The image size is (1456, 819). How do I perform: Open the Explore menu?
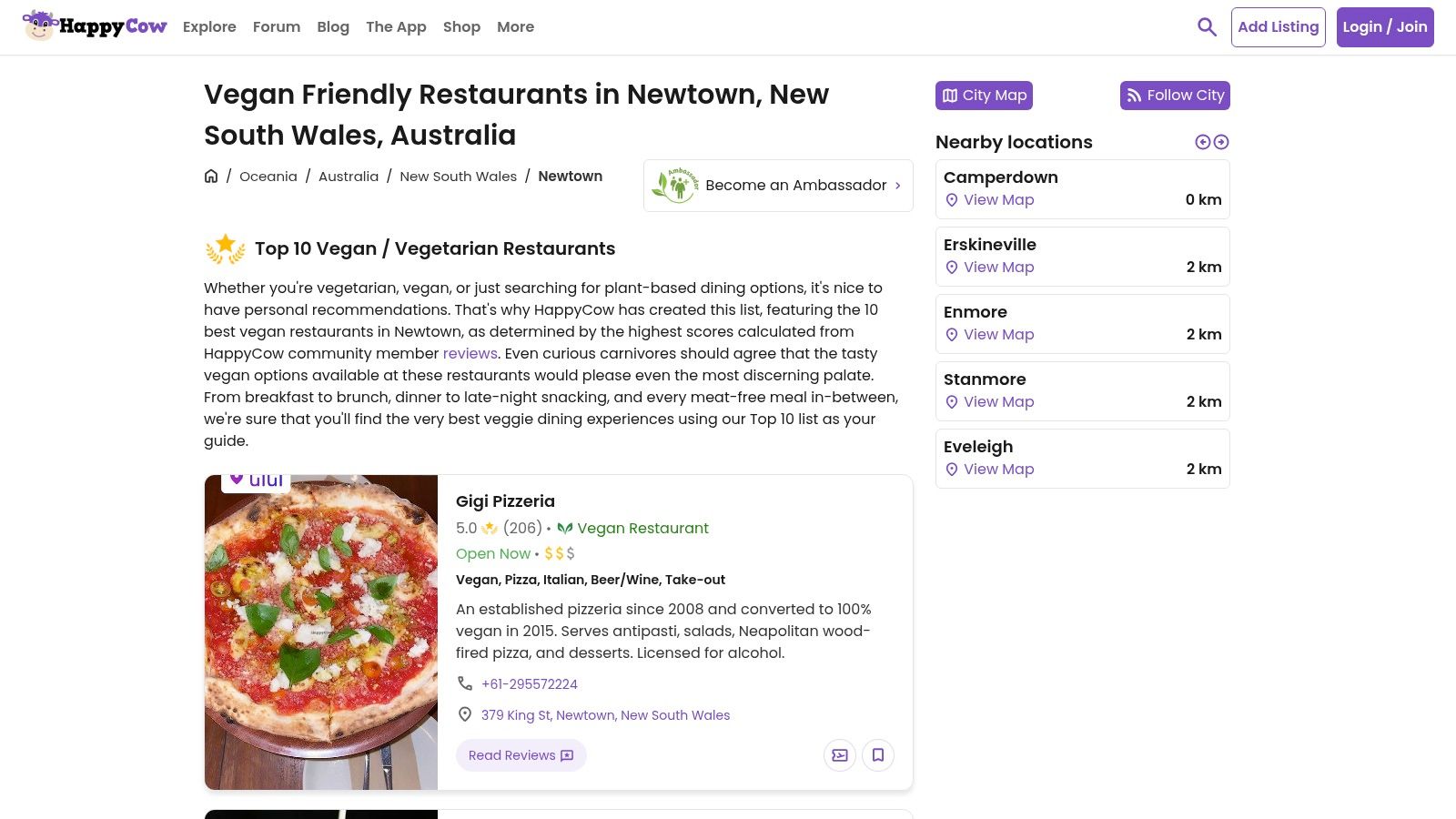pyautogui.click(x=209, y=27)
